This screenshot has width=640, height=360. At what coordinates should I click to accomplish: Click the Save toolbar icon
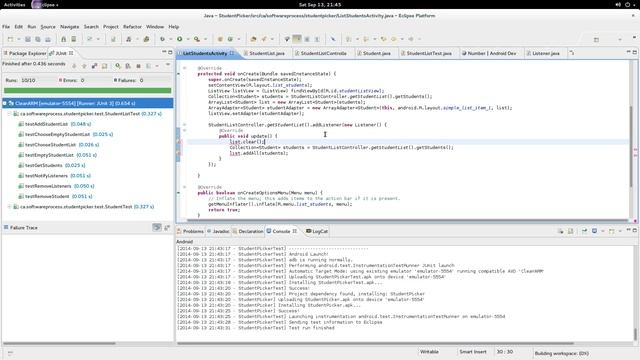tap(28, 39)
